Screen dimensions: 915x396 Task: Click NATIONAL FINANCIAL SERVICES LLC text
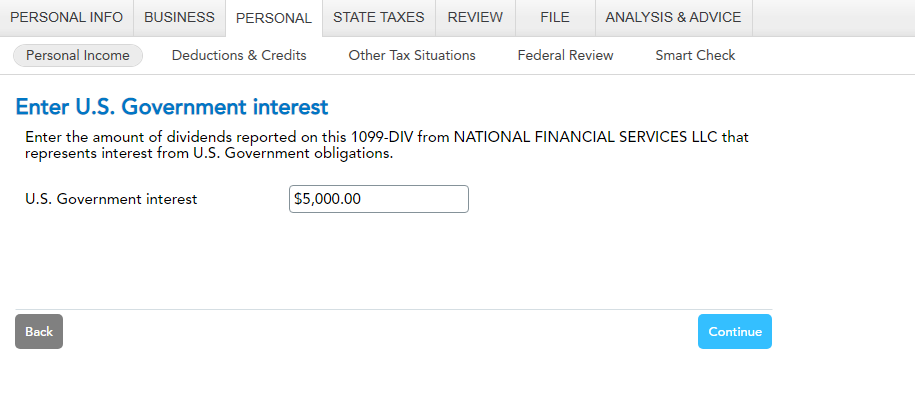pyautogui.click(x=586, y=138)
